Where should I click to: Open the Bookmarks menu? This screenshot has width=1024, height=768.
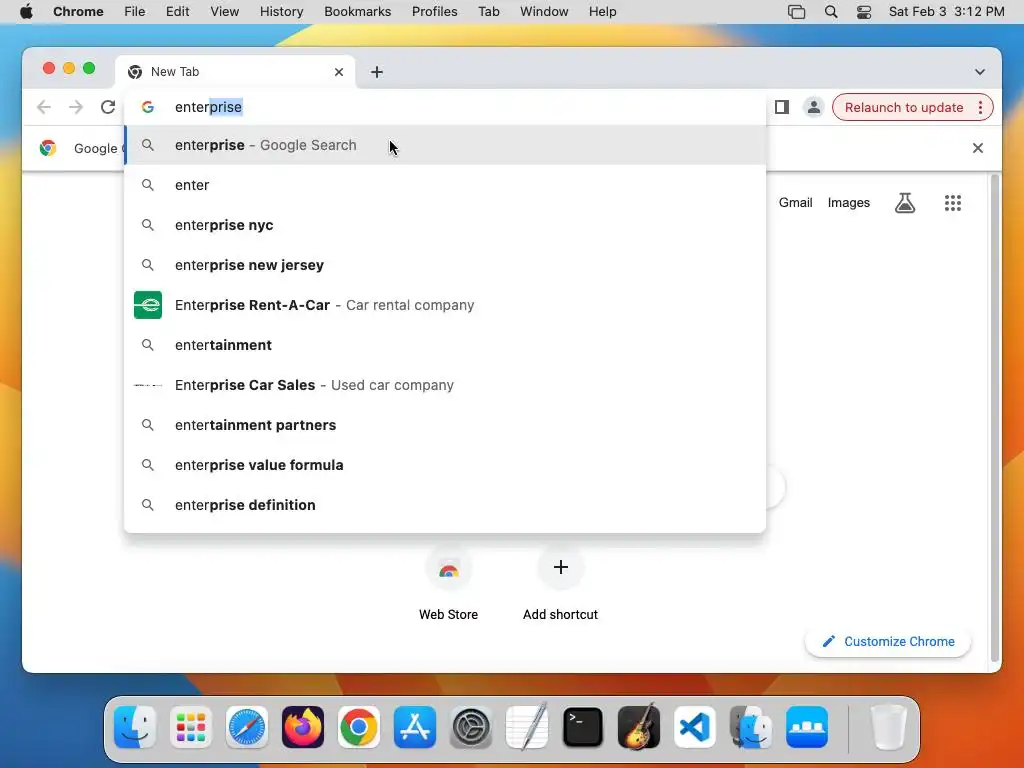(x=357, y=12)
